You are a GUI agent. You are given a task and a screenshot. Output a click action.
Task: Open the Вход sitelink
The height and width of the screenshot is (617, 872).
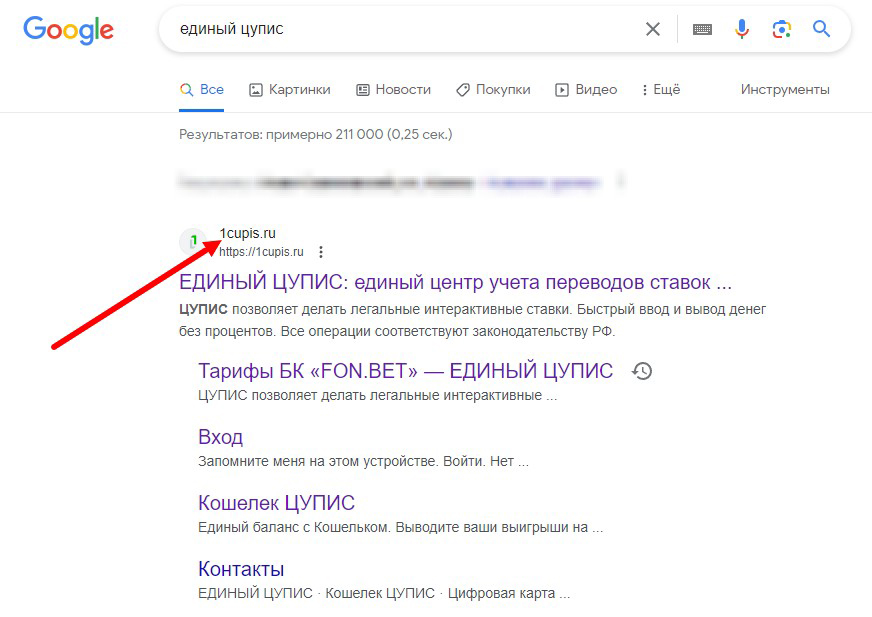[220, 437]
